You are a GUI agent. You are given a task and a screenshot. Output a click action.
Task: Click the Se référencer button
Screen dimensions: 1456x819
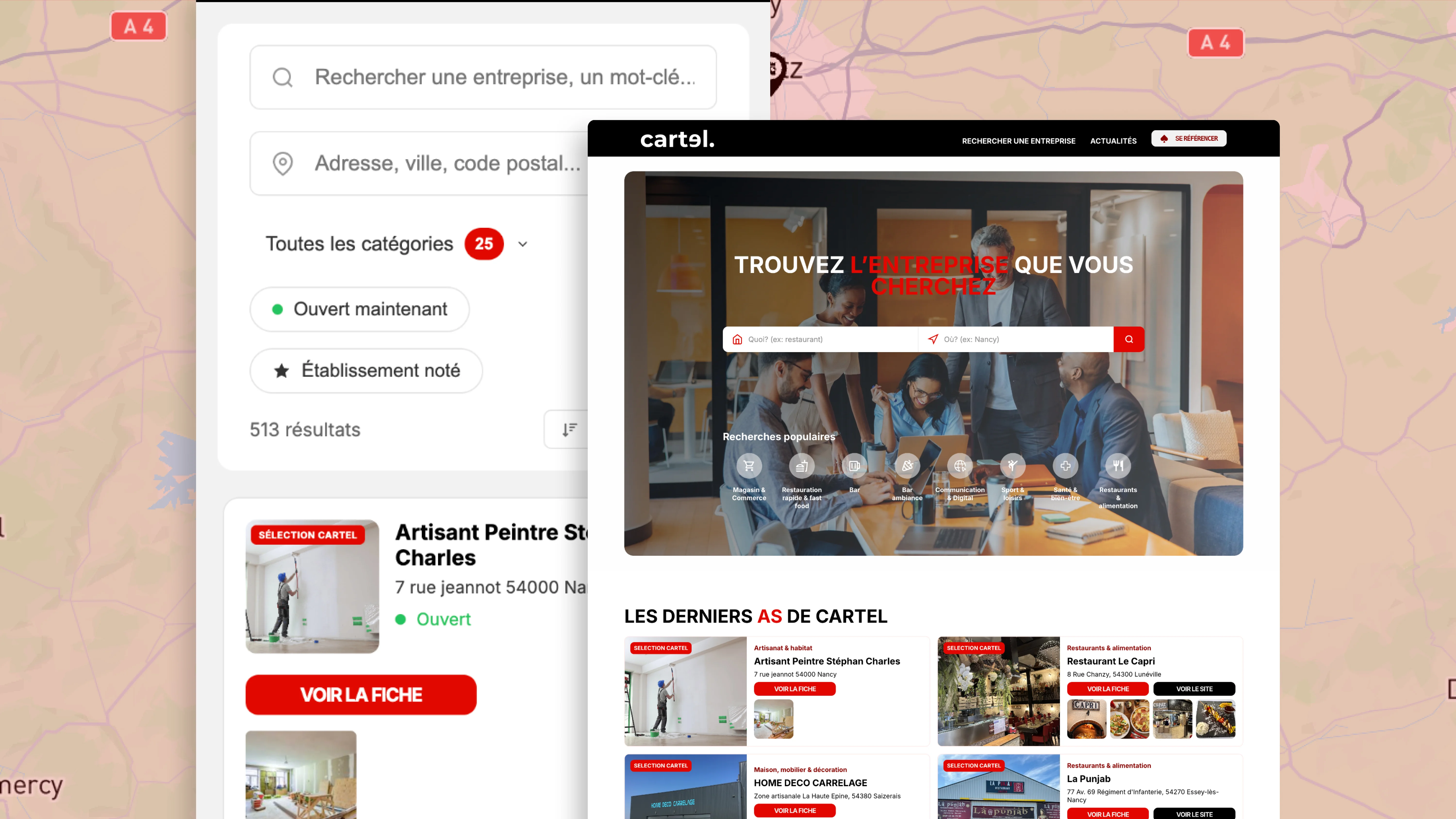(x=1189, y=139)
